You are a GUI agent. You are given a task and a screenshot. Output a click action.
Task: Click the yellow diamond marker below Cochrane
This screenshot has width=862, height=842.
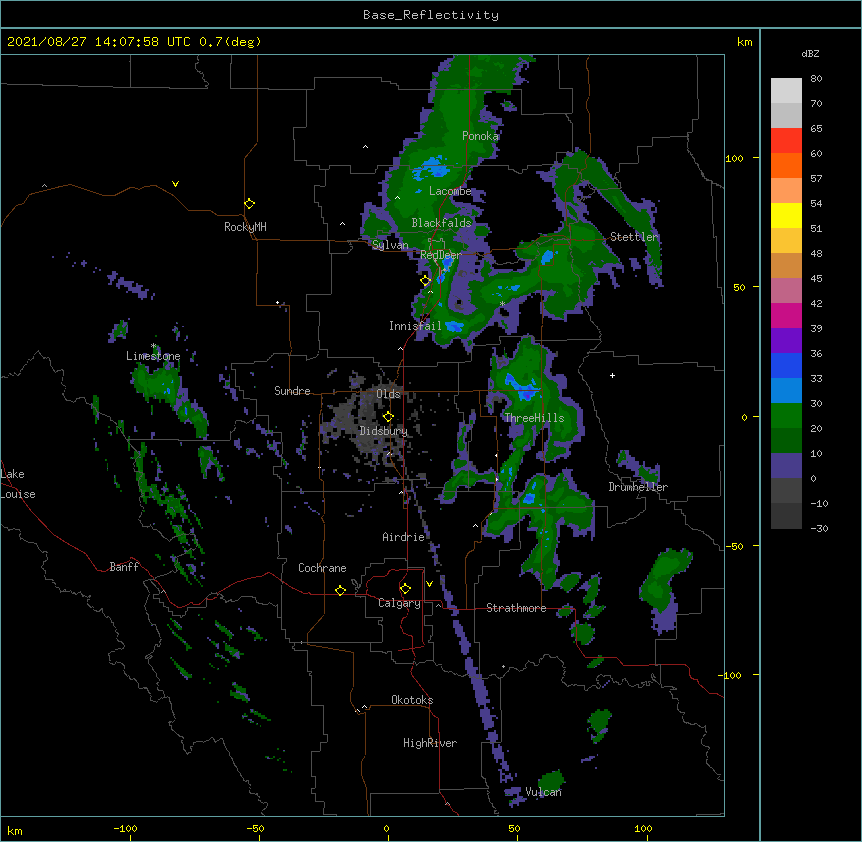tap(340, 590)
